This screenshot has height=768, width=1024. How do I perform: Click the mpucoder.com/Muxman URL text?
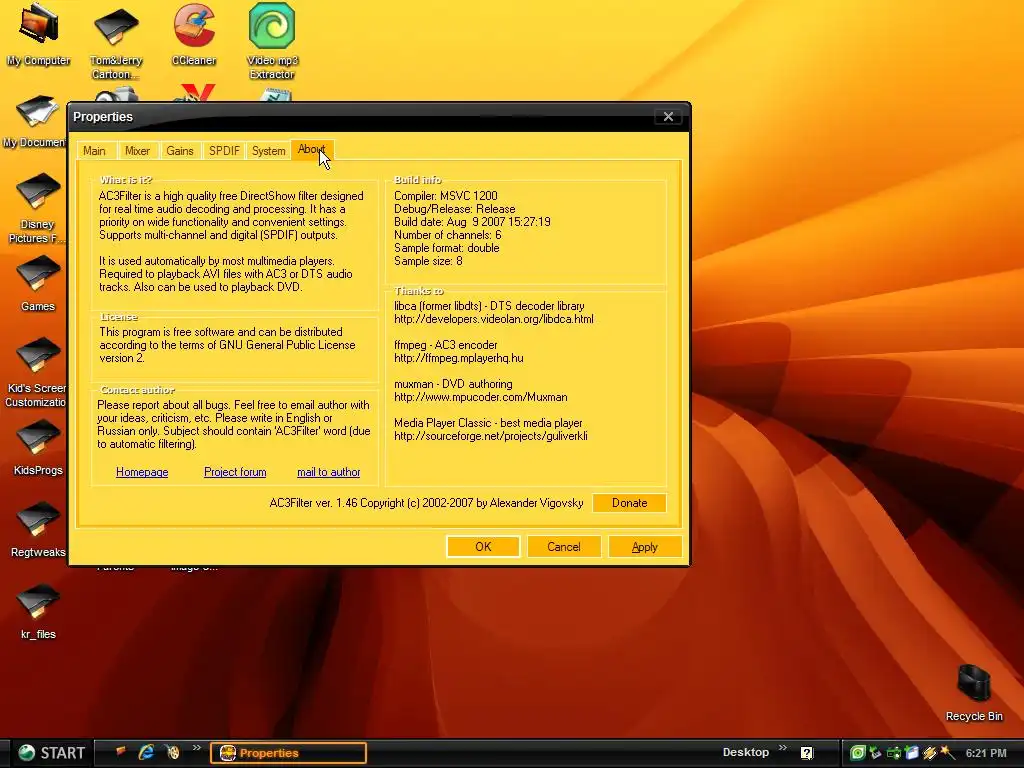(481, 397)
